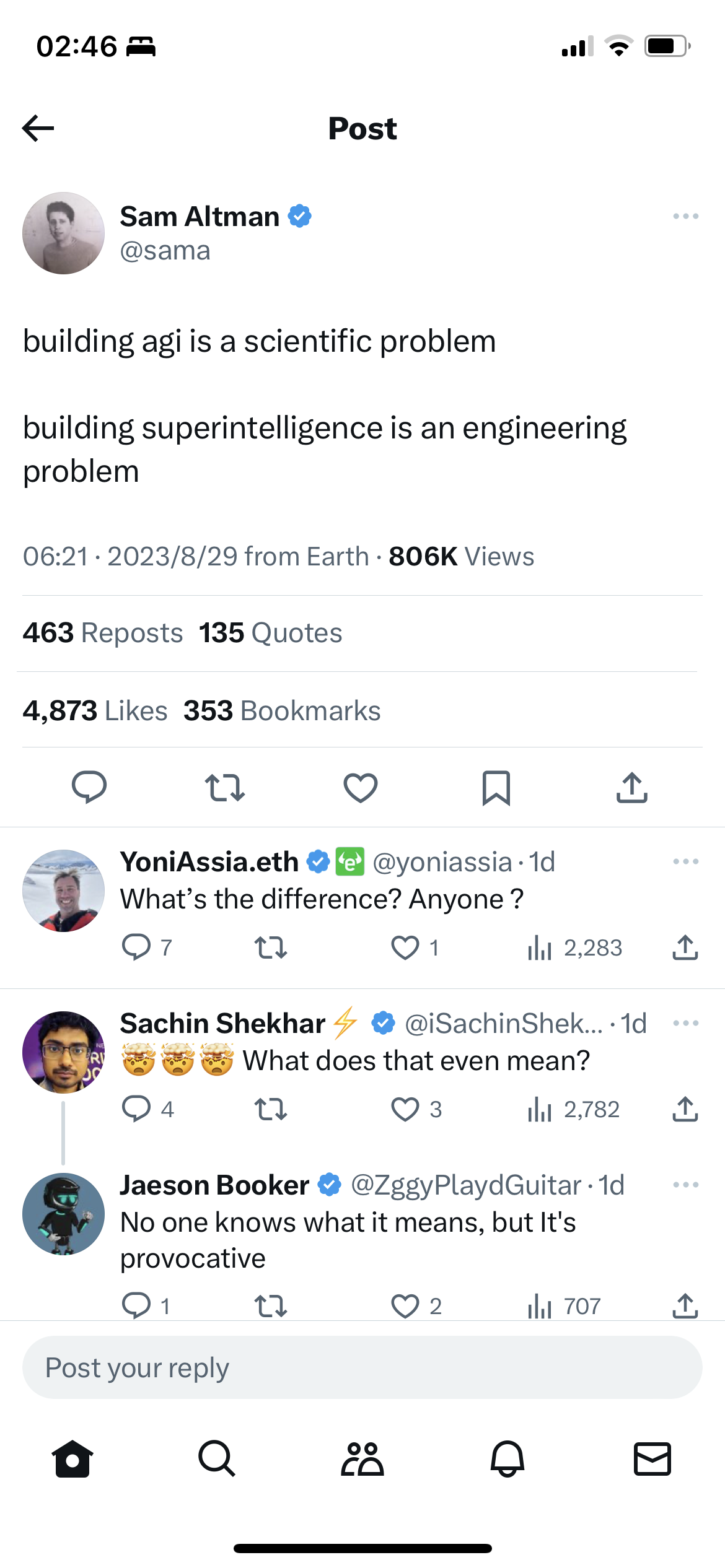Share the main post via share icon
This screenshot has height=1568, width=725.
(x=631, y=788)
